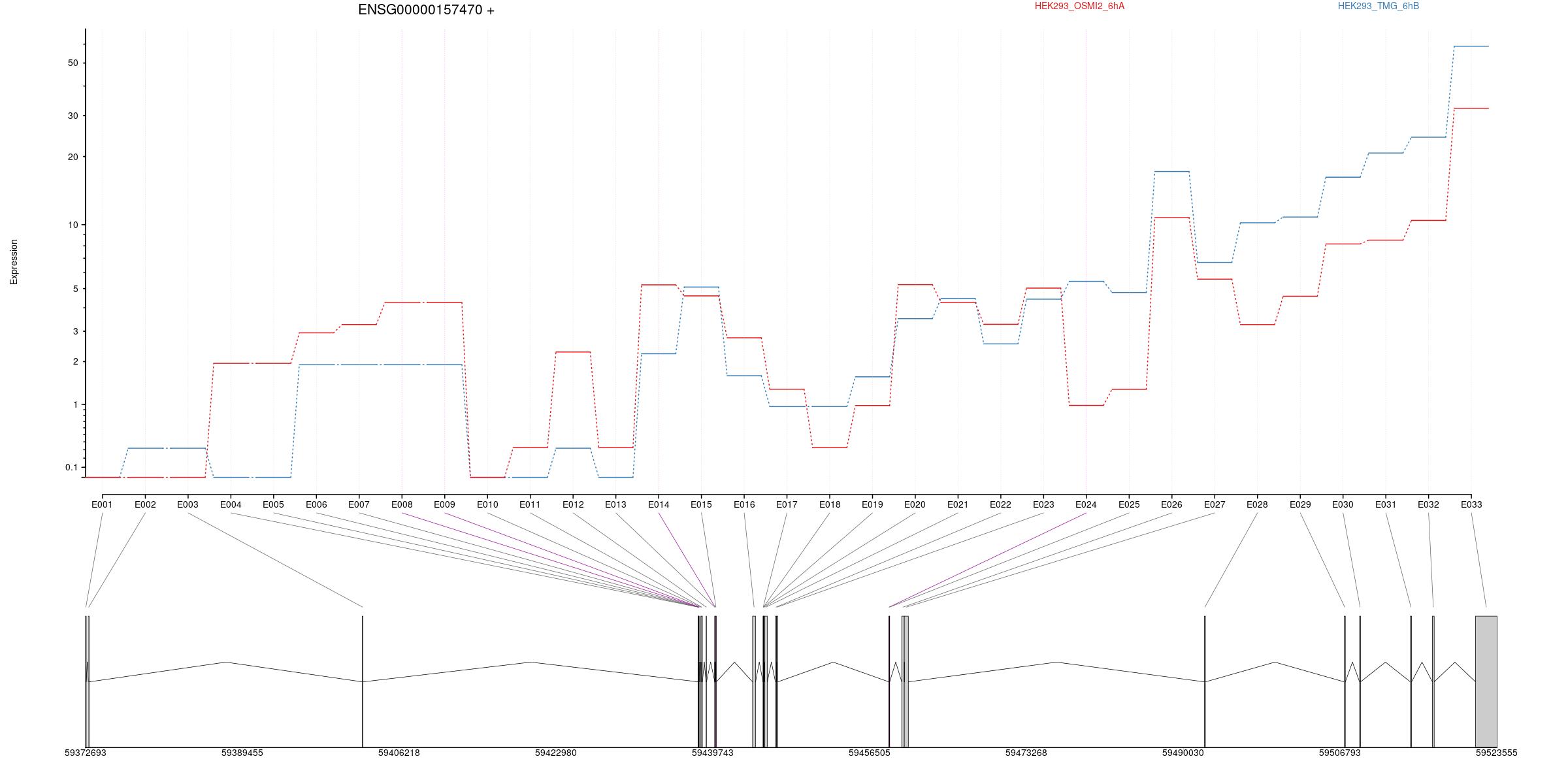The image size is (1568, 784).
Task: Select the HEK293_TMG_6hB legend label
Action: [x=1379, y=6]
